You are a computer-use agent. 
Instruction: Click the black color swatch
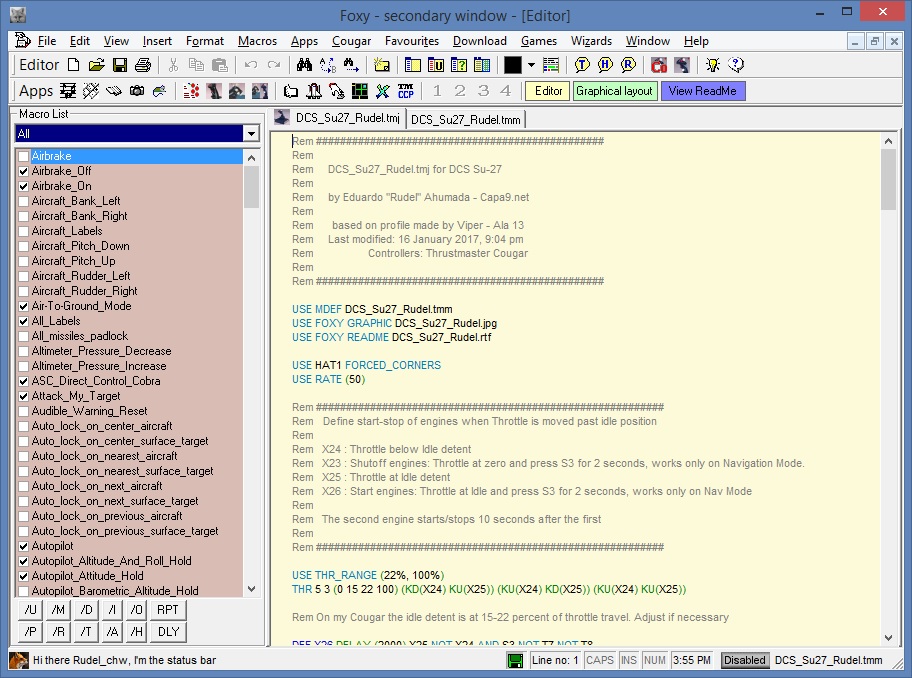point(512,65)
